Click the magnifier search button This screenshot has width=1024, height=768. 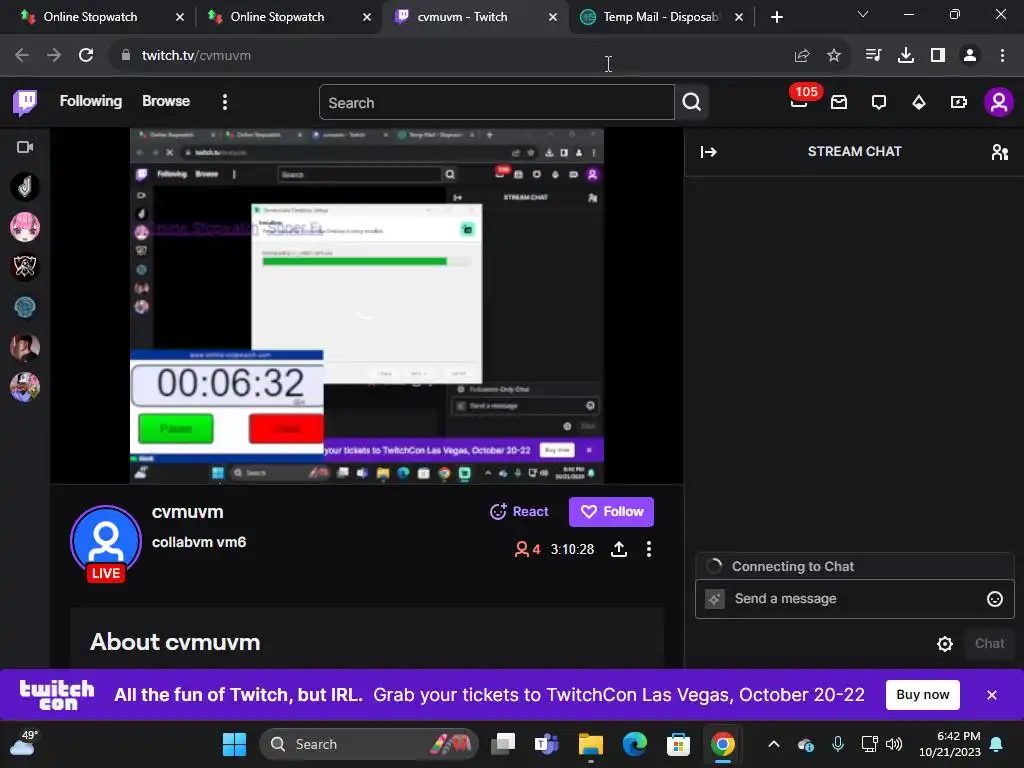tap(692, 102)
